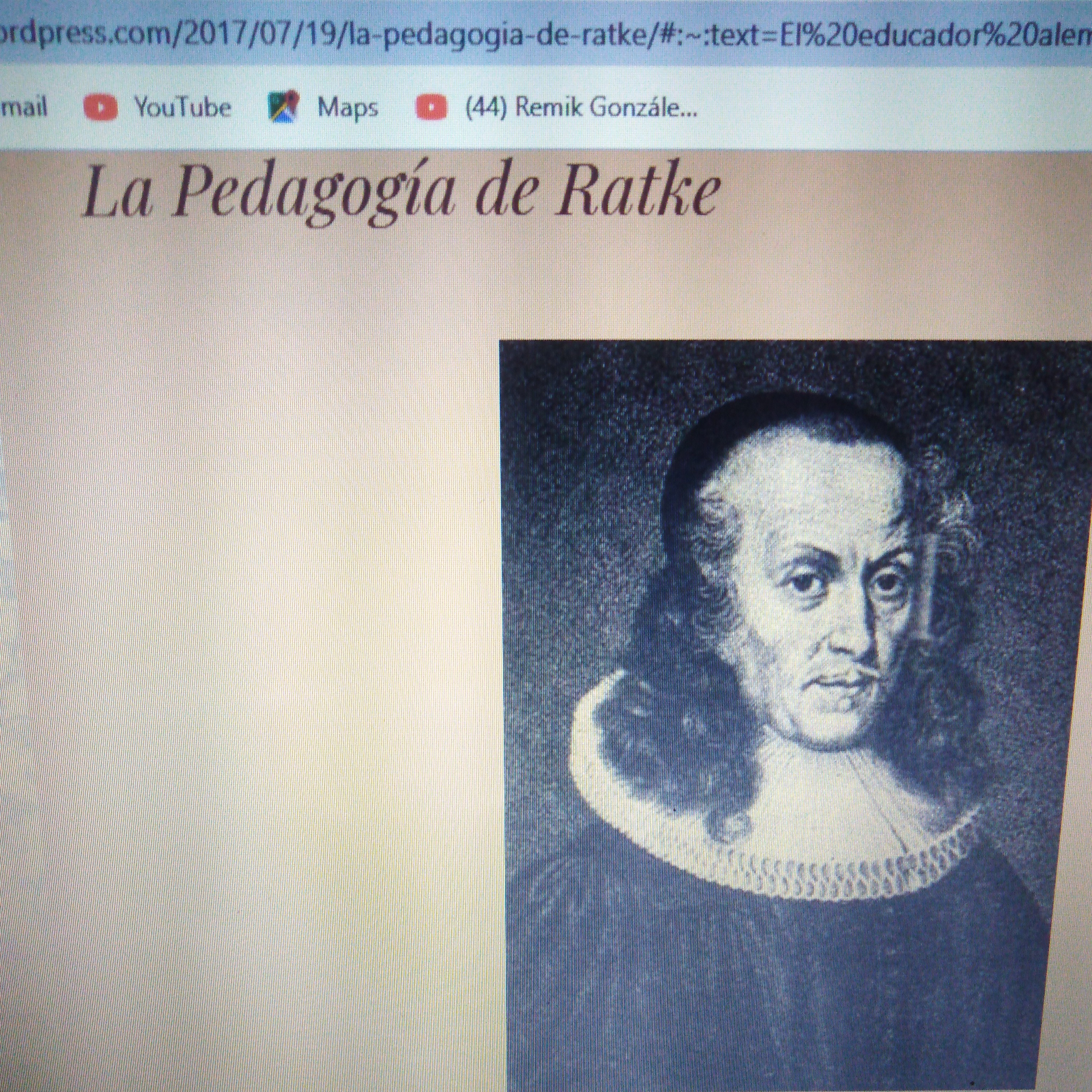Click the Ratke portrait image

pyautogui.click(x=796, y=716)
